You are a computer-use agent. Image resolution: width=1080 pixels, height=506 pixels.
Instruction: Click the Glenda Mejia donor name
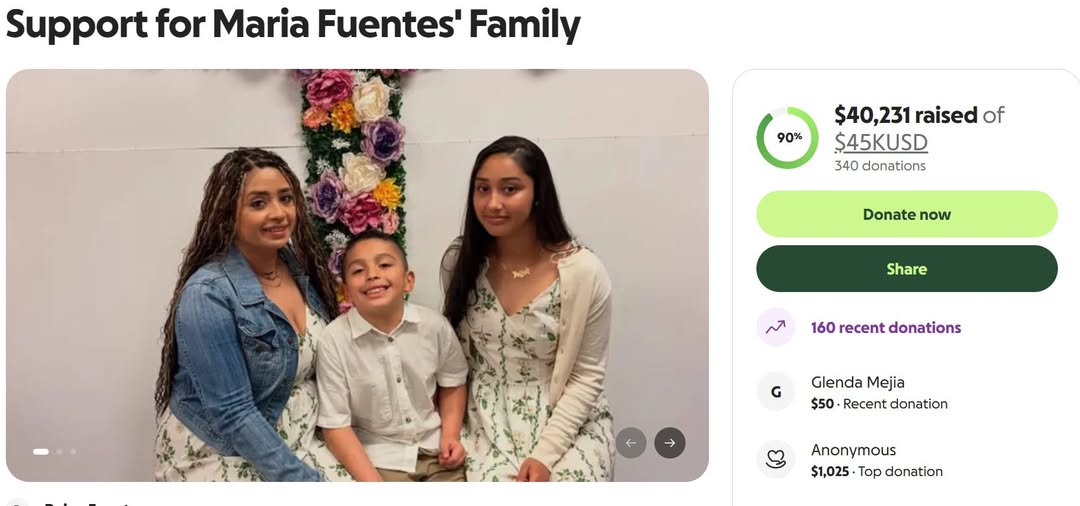pos(857,382)
